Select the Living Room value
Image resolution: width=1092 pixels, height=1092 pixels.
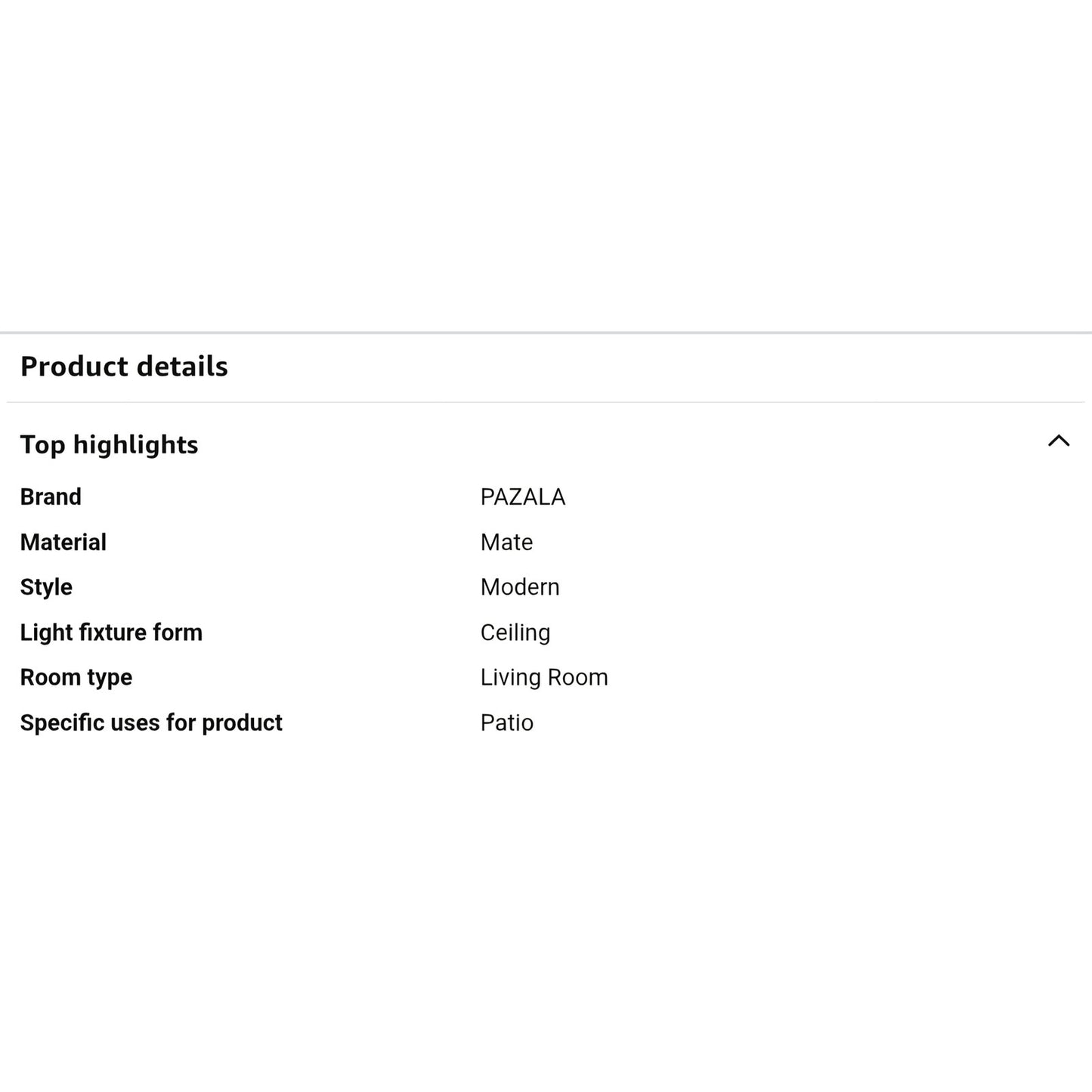544,677
